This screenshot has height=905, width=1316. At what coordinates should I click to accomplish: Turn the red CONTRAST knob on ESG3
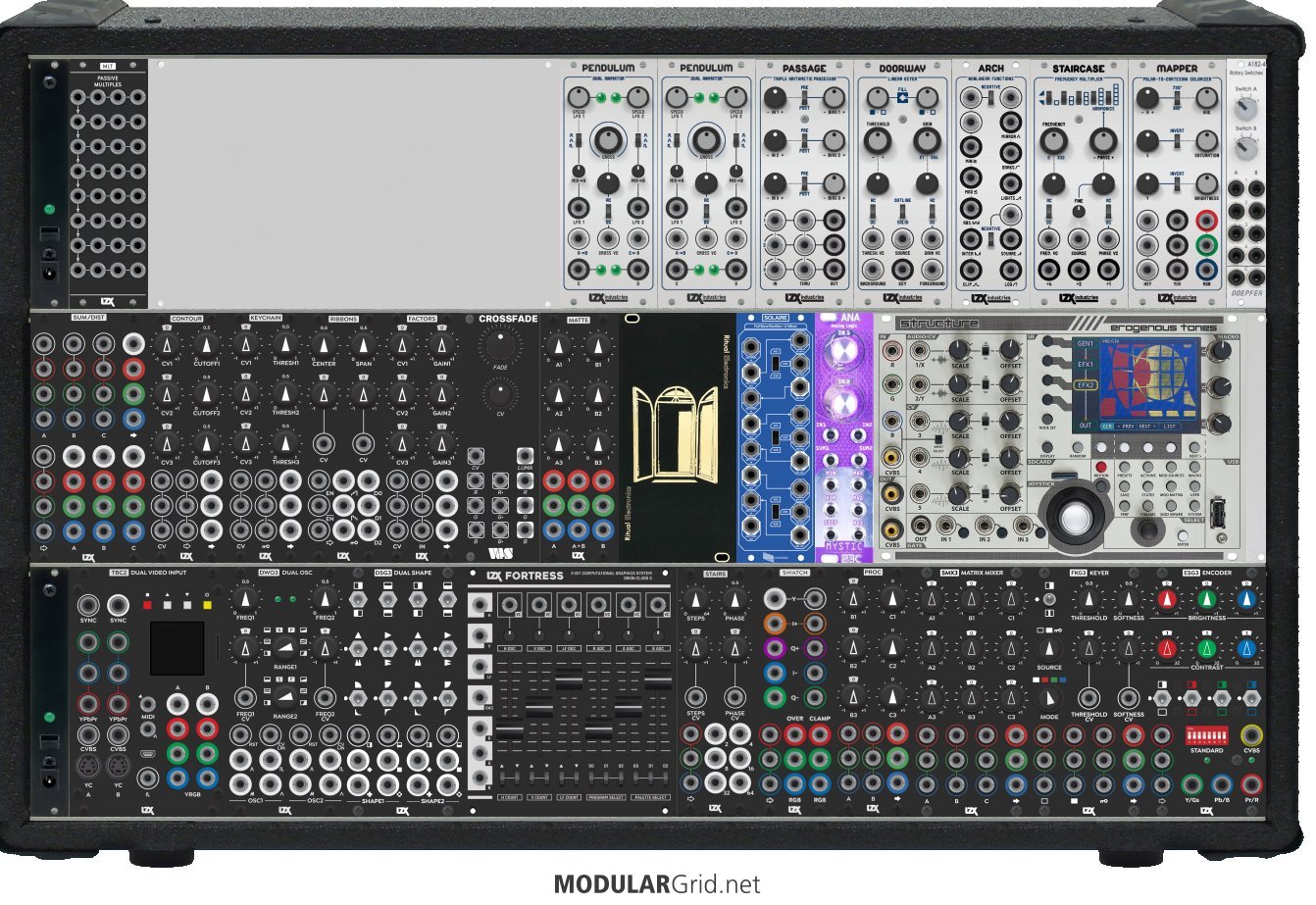(x=1167, y=648)
